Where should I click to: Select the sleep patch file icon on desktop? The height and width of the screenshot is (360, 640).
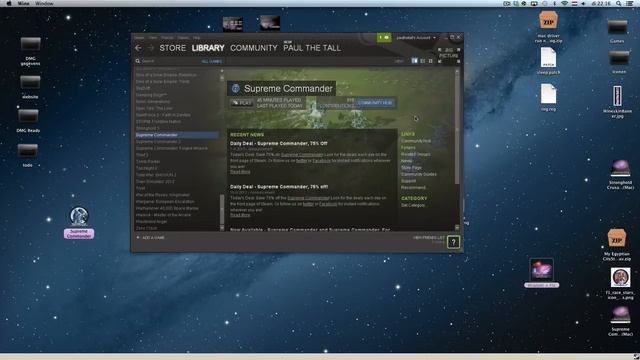click(548, 58)
